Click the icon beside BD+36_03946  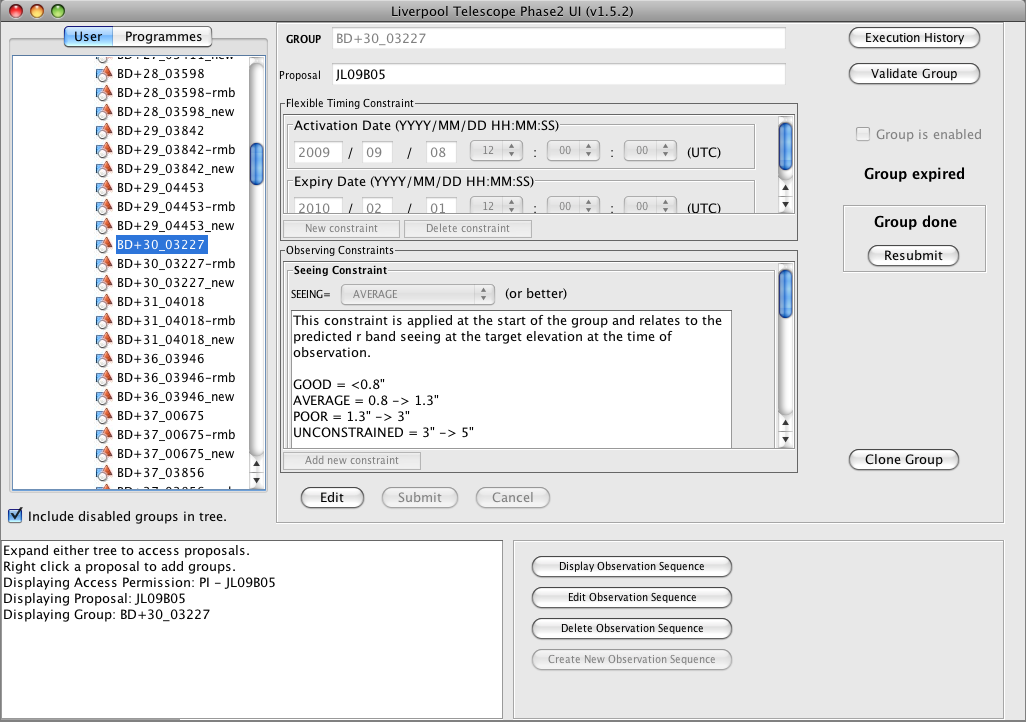[103, 358]
